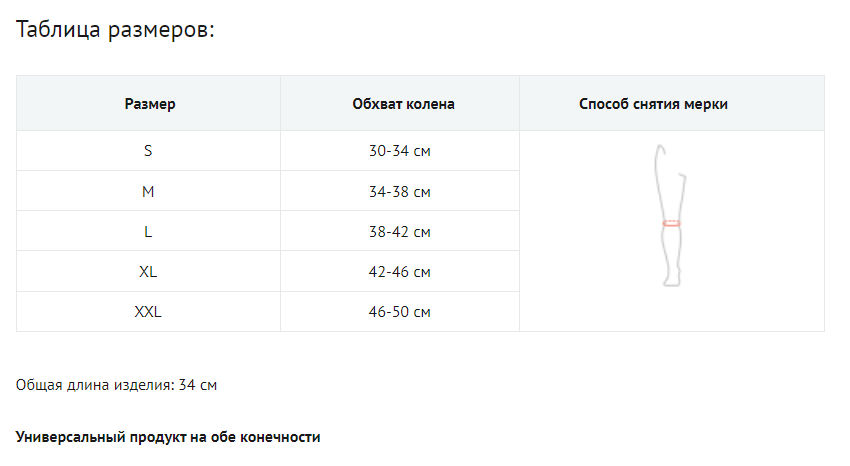Click the "34-38 см" knee girth value
850x466 pixels.
coord(399,192)
